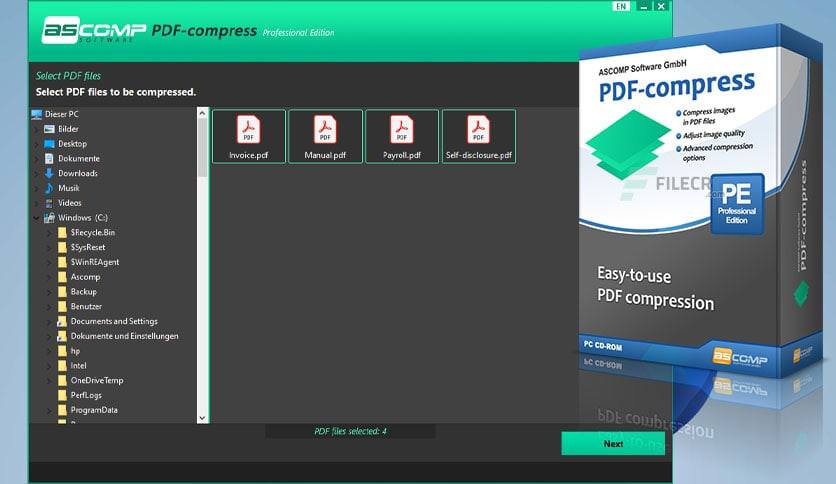
Task: Click the Payroll.pdf file icon
Action: click(402, 130)
